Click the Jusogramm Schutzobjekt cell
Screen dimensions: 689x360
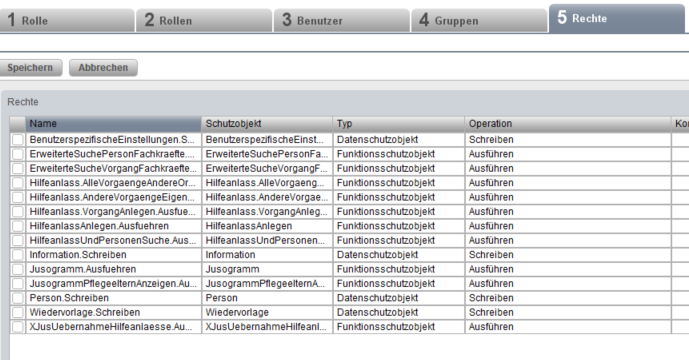point(267,269)
